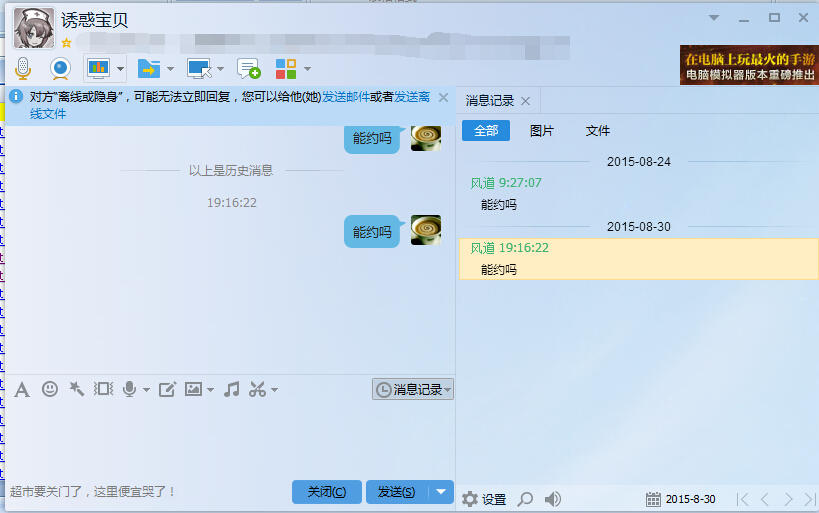Minimize the chat window
The image size is (819, 513).
[744, 18]
